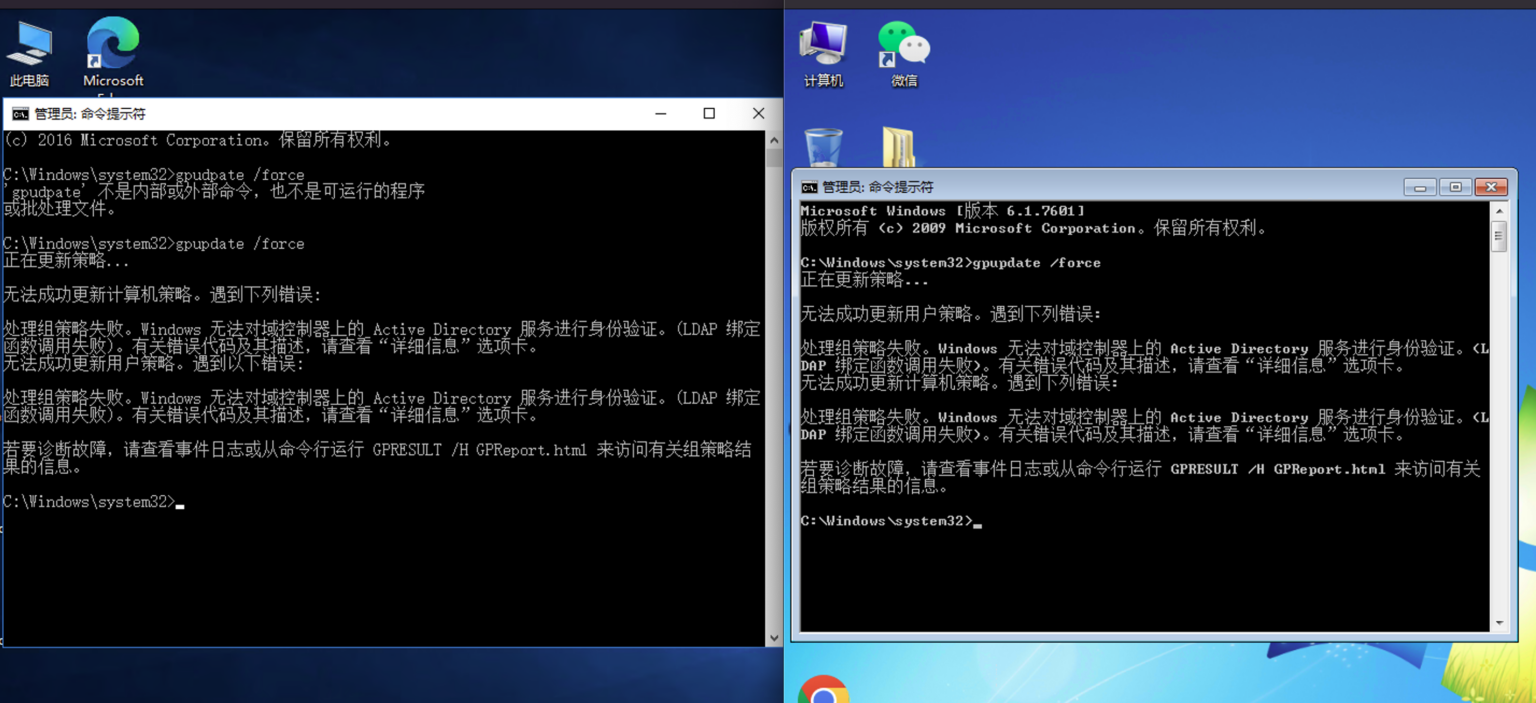Screen dimensions: 1536x703
Task: Click 'gpupdate /force' command in the right window
Action: click(1036, 263)
